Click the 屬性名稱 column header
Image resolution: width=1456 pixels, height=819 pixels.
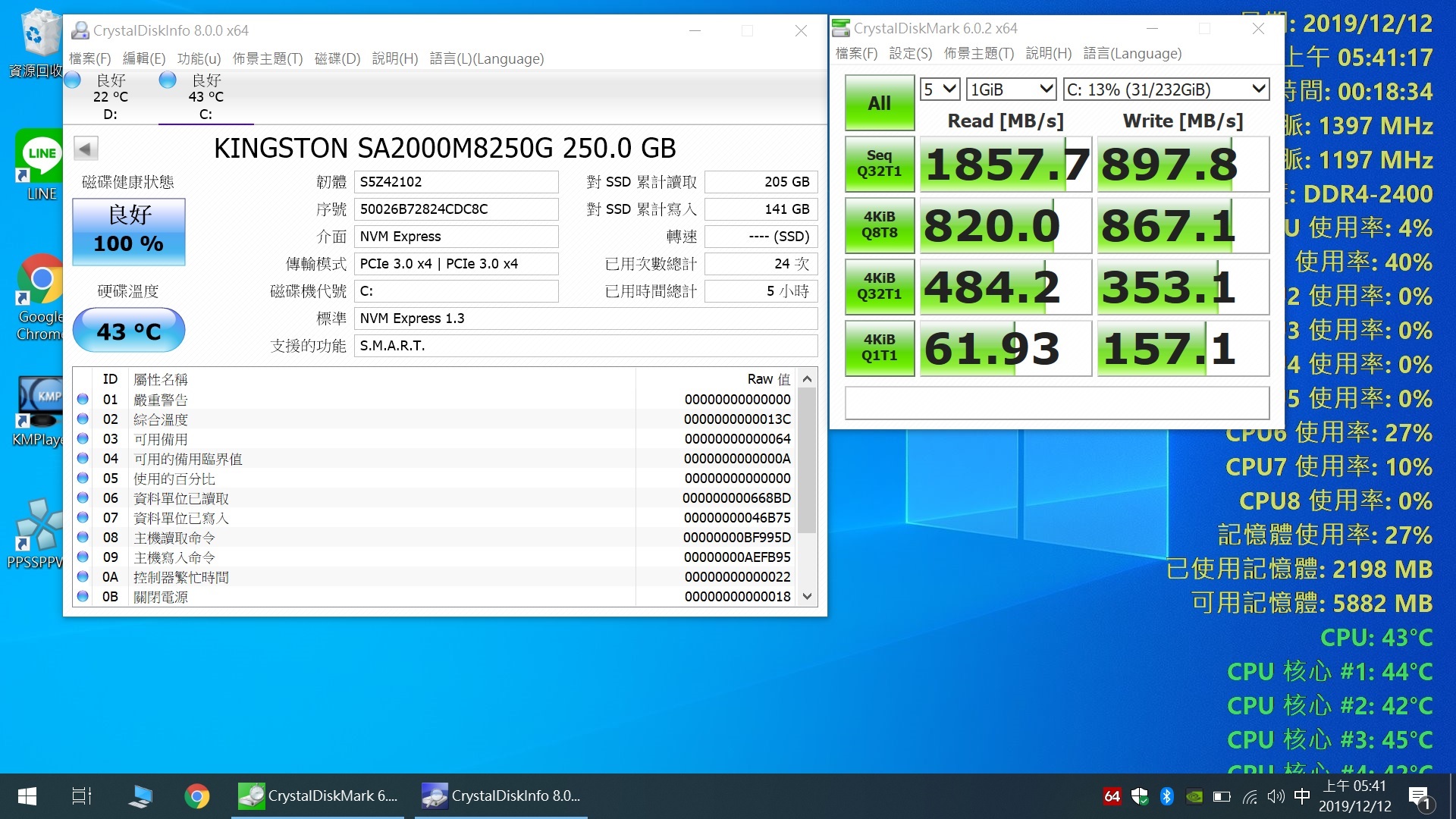pyautogui.click(x=382, y=378)
